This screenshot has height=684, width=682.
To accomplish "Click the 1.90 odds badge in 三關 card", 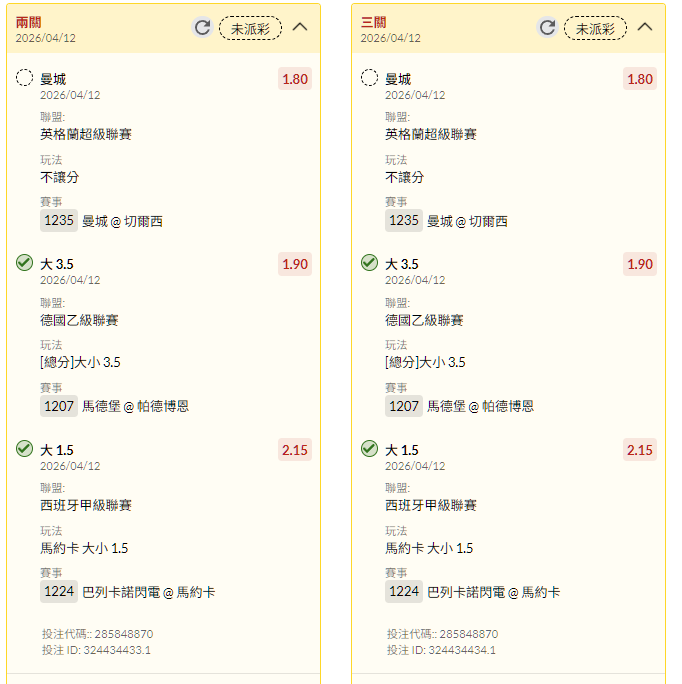I will (640, 264).
